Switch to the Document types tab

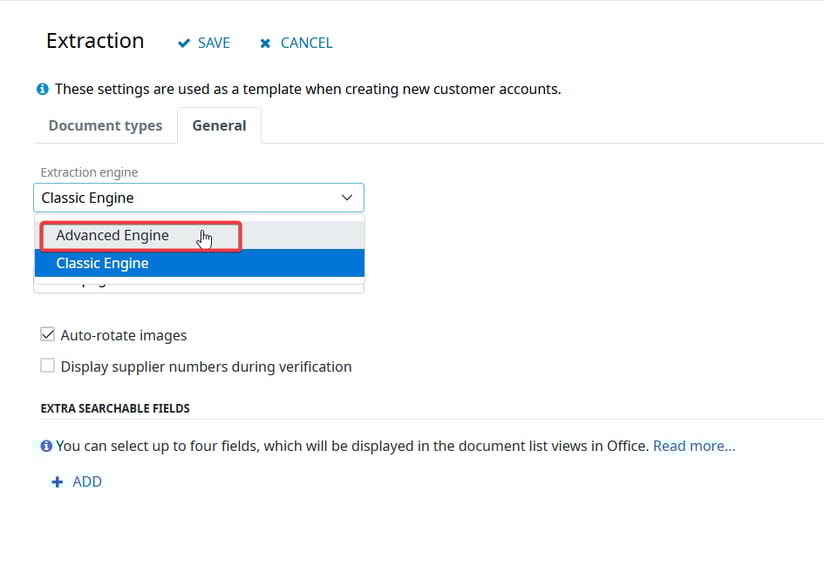[x=105, y=126]
